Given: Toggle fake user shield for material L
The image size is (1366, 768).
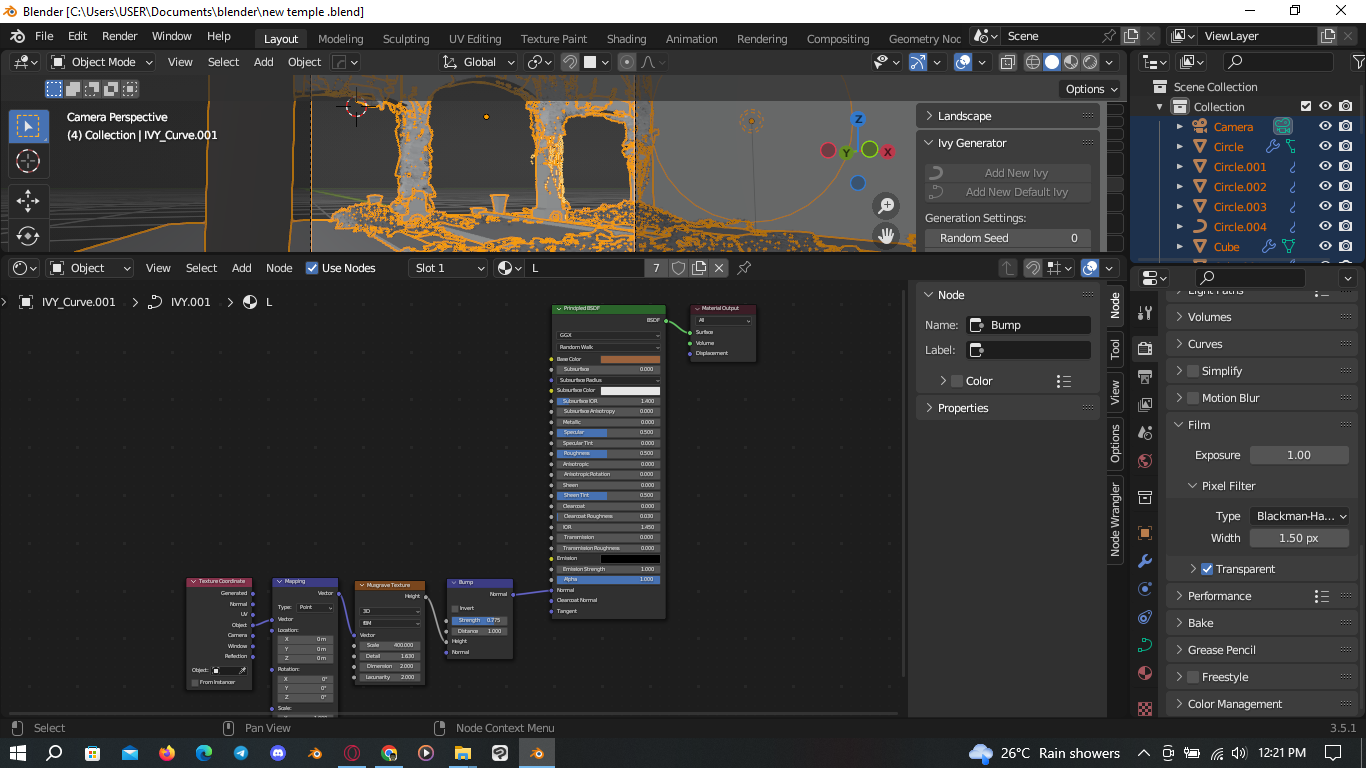Looking at the screenshot, I should click(x=678, y=268).
